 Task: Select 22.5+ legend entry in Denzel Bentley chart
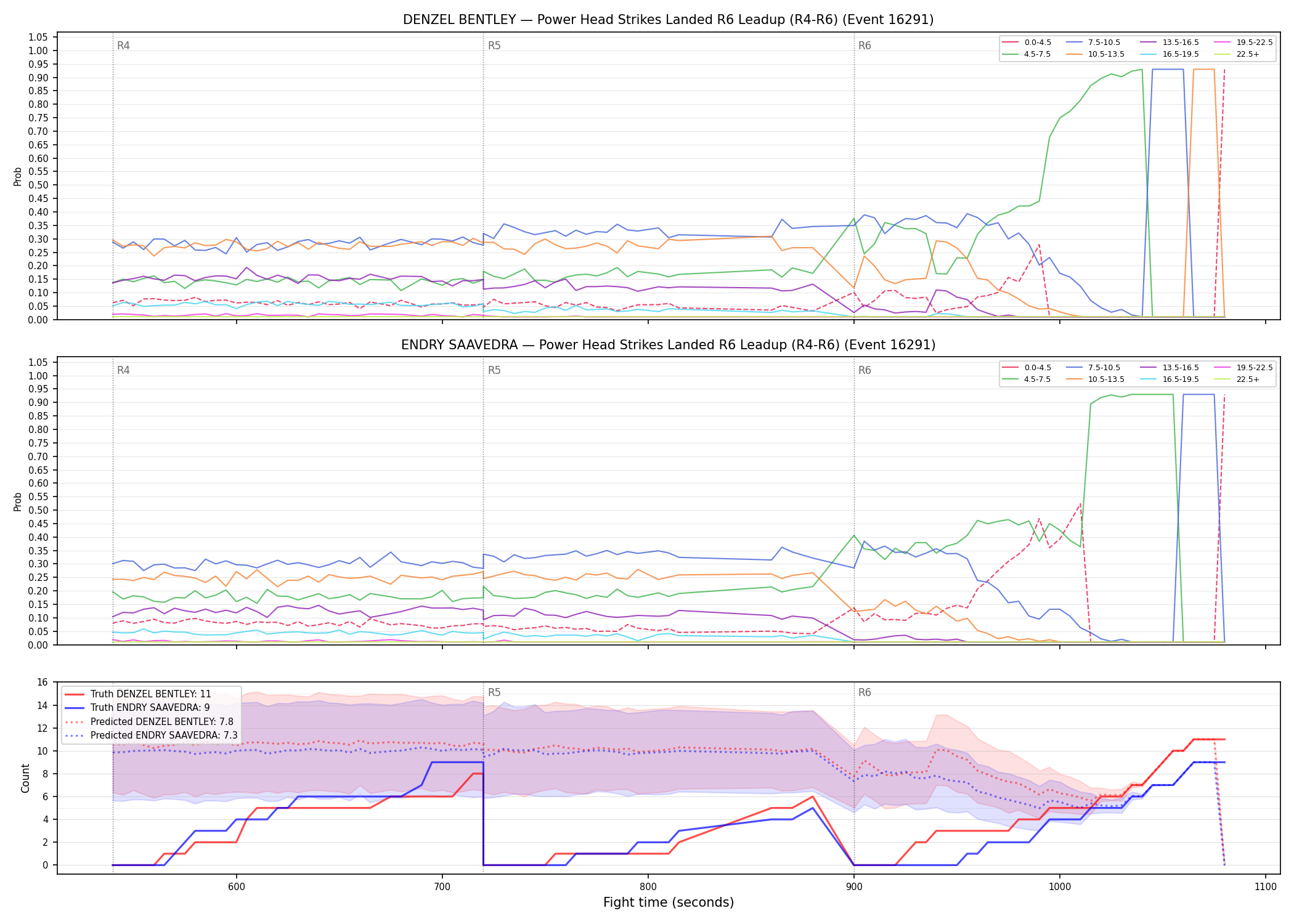coord(1237,54)
